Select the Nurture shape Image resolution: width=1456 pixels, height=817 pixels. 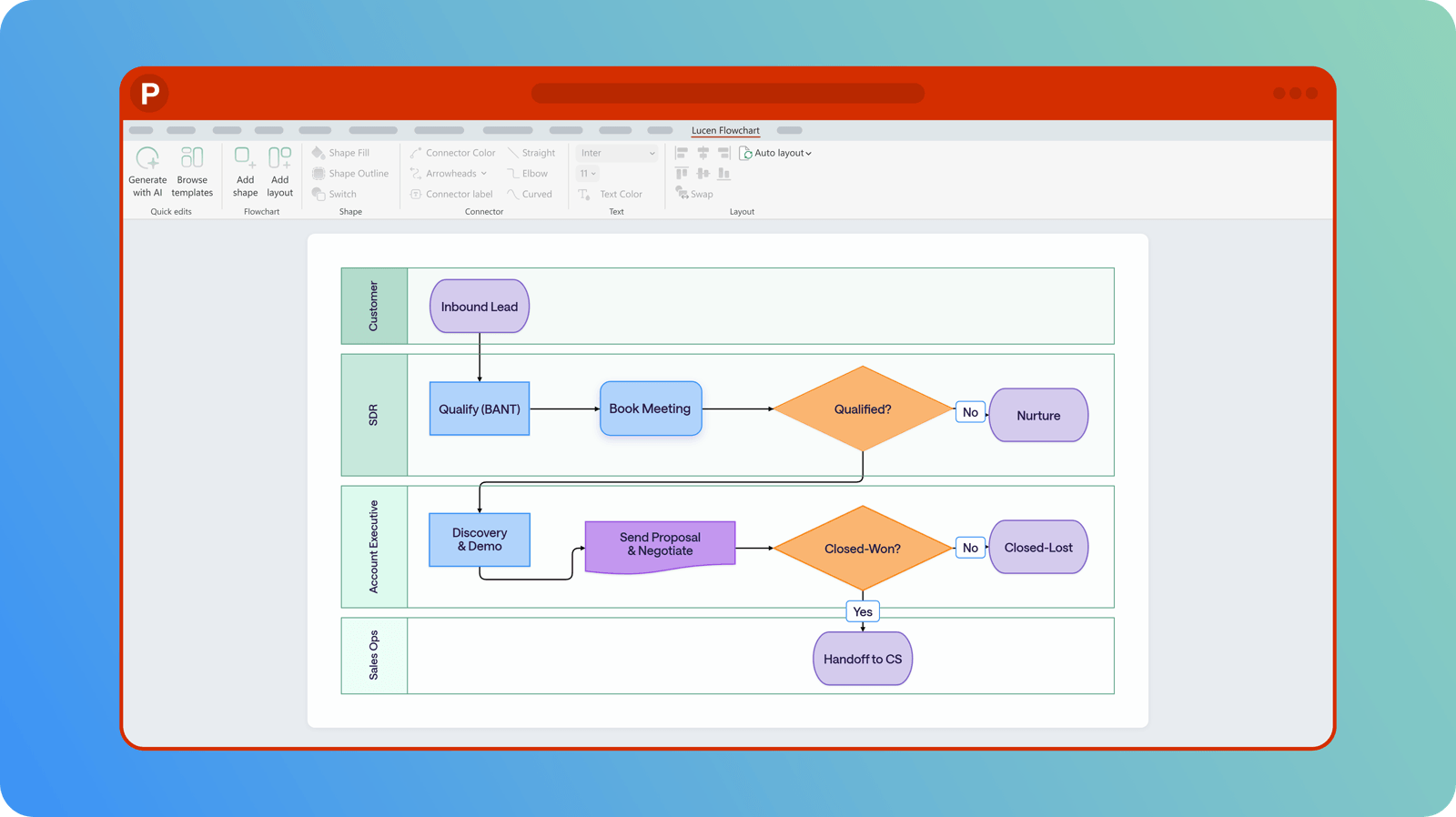[1038, 416]
